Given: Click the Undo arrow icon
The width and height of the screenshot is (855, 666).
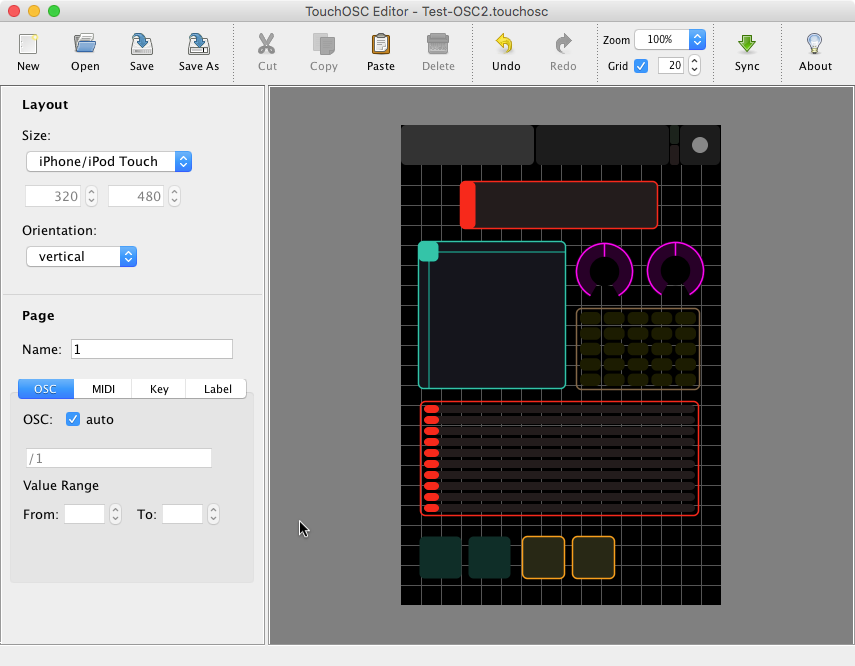Looking at the screenshot, I should 506,45.
